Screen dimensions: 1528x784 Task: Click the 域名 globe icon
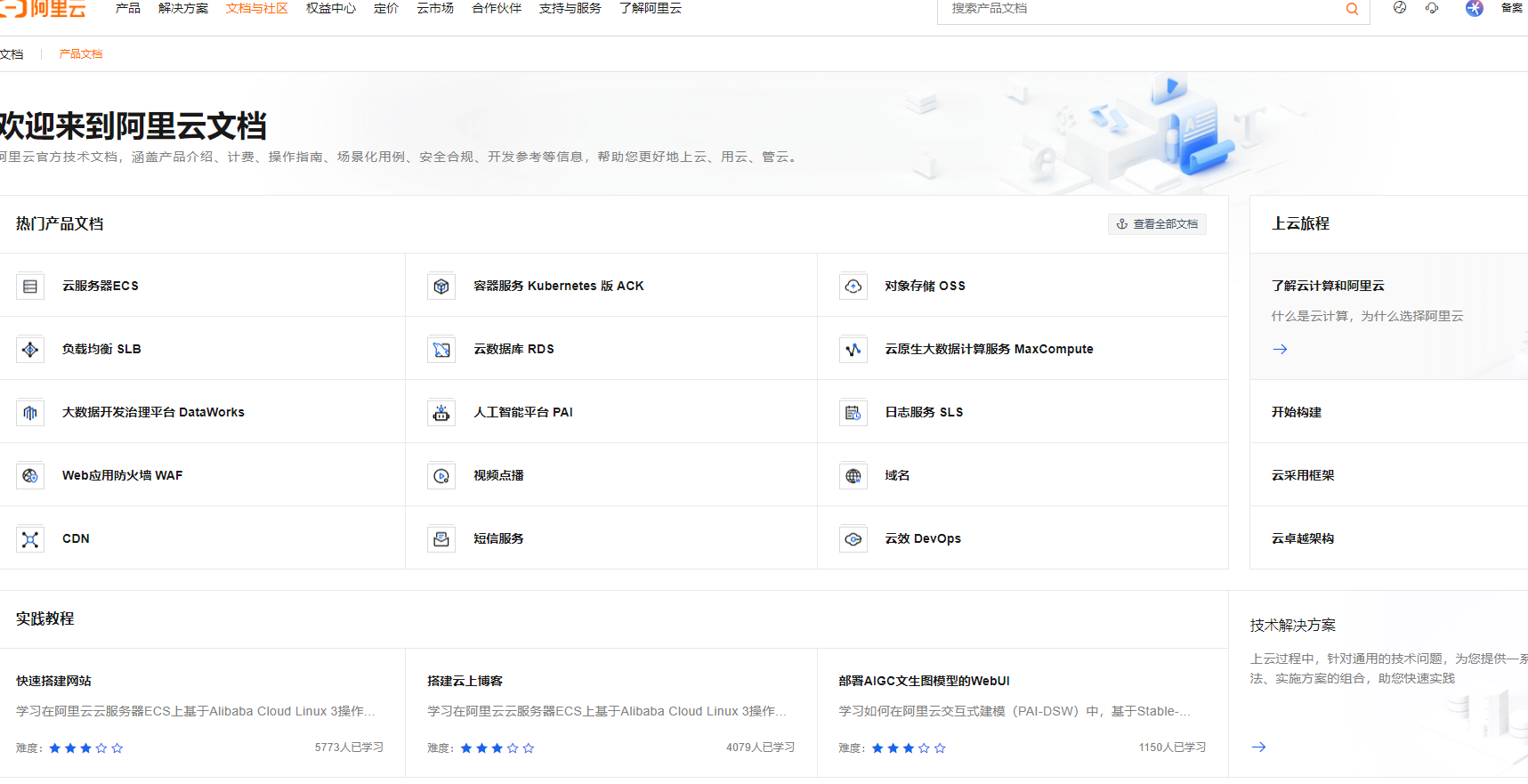[x=853, y=475]
